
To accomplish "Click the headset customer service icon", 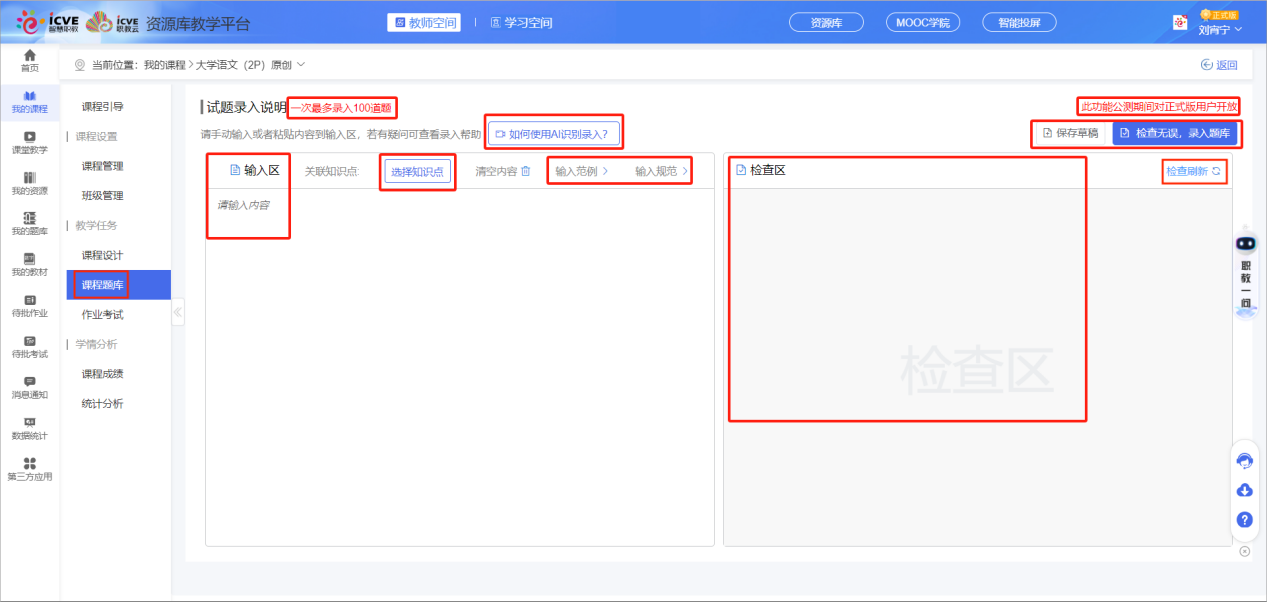I will click(x=1245, y=461).
